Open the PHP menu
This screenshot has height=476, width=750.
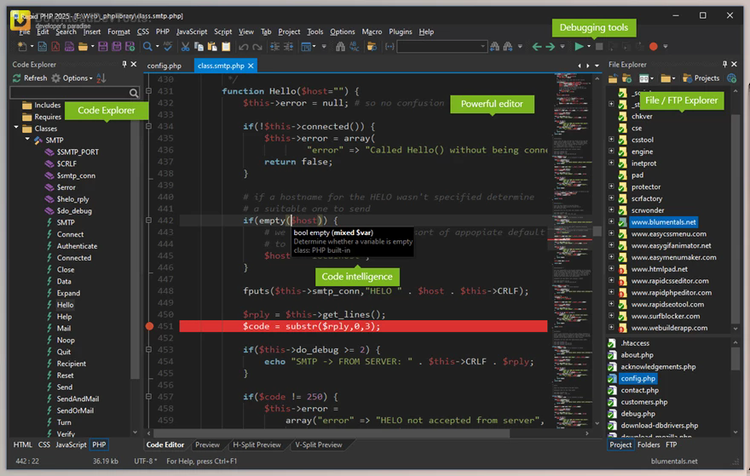click(163, 32)
